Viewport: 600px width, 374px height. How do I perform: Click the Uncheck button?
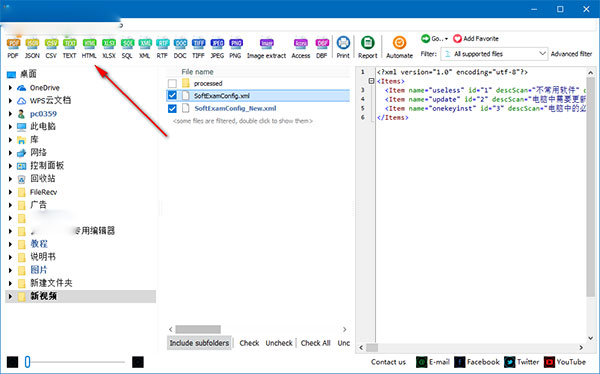279,343
